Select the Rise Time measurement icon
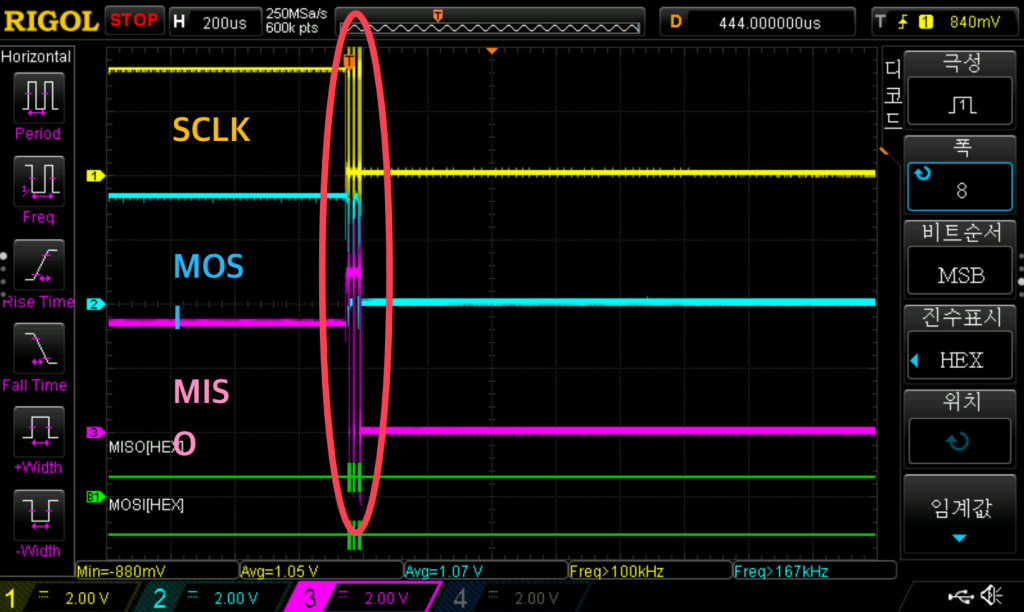Viewport: 1024px width, 612px height. pyautogui.click(x=39, y=265)
